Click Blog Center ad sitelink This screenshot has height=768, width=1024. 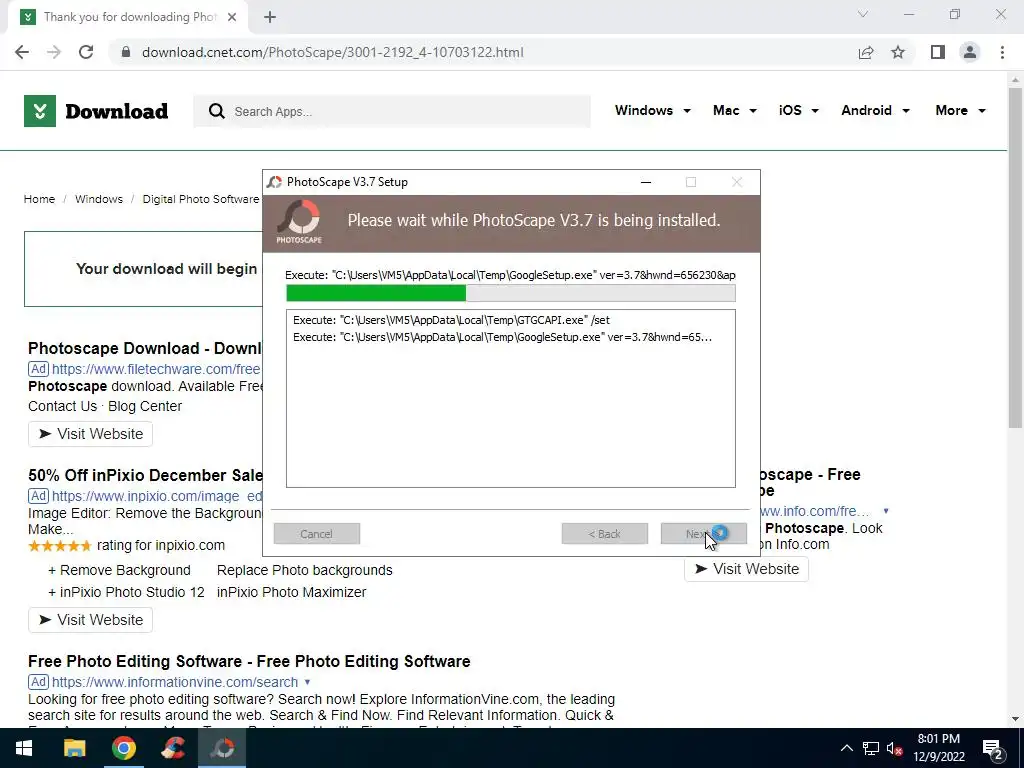(x=145, y=406)
